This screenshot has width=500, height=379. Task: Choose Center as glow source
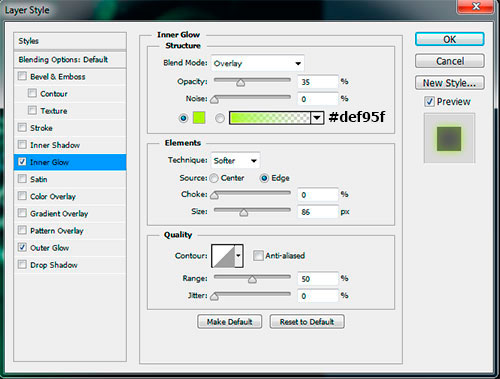pos(214,178)
